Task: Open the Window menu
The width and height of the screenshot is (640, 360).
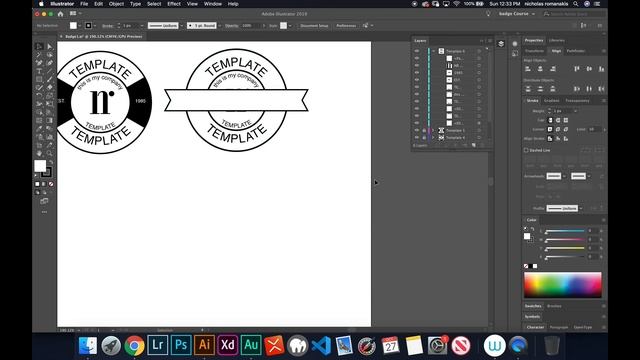Action: click(x=213, y=4)
